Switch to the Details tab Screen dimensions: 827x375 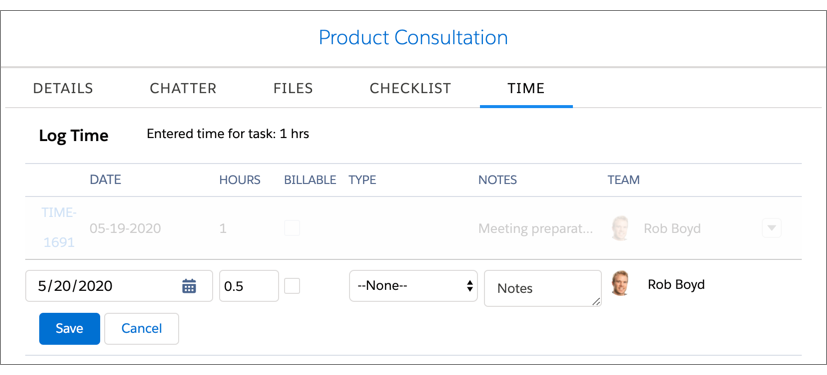(x=63, y=88)
